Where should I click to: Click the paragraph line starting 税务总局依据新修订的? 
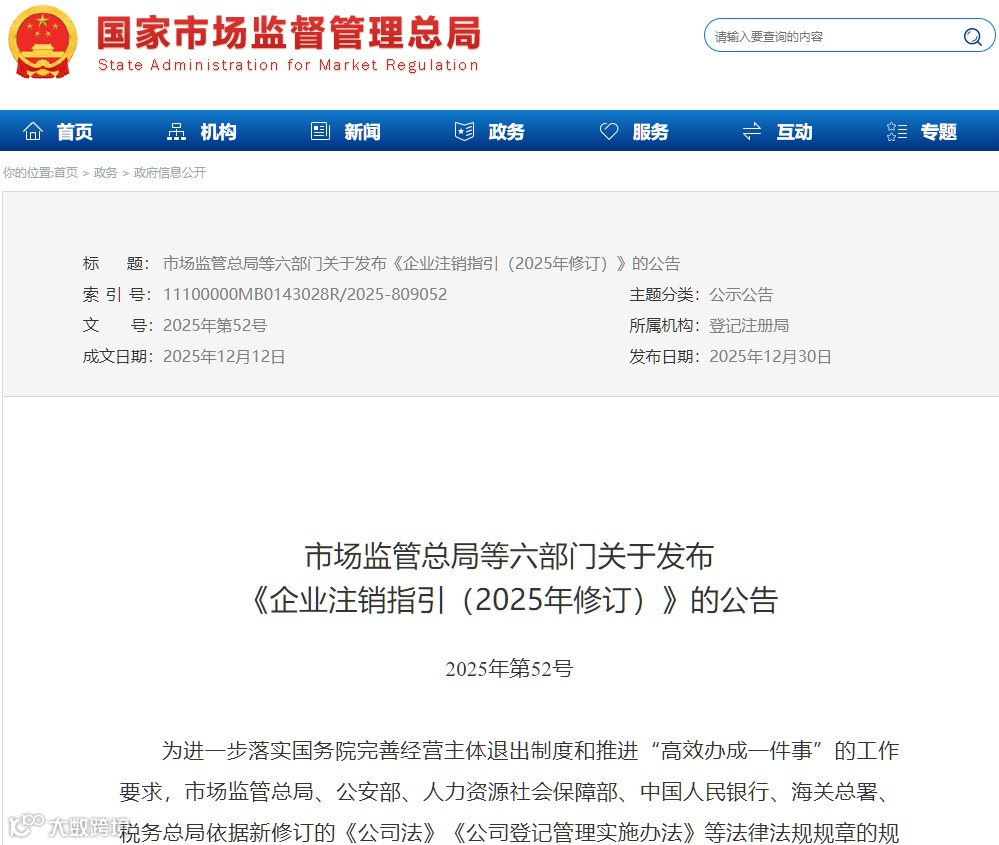pos(509,833)
